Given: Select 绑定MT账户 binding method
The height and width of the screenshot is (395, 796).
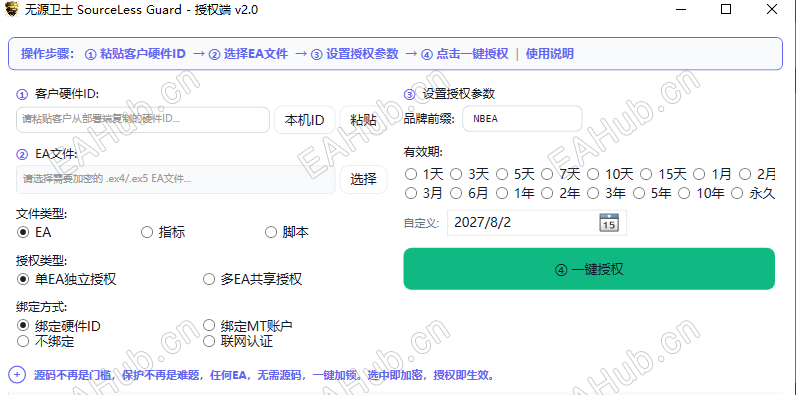Looking at the screenshot, I should tap(248, 325).
